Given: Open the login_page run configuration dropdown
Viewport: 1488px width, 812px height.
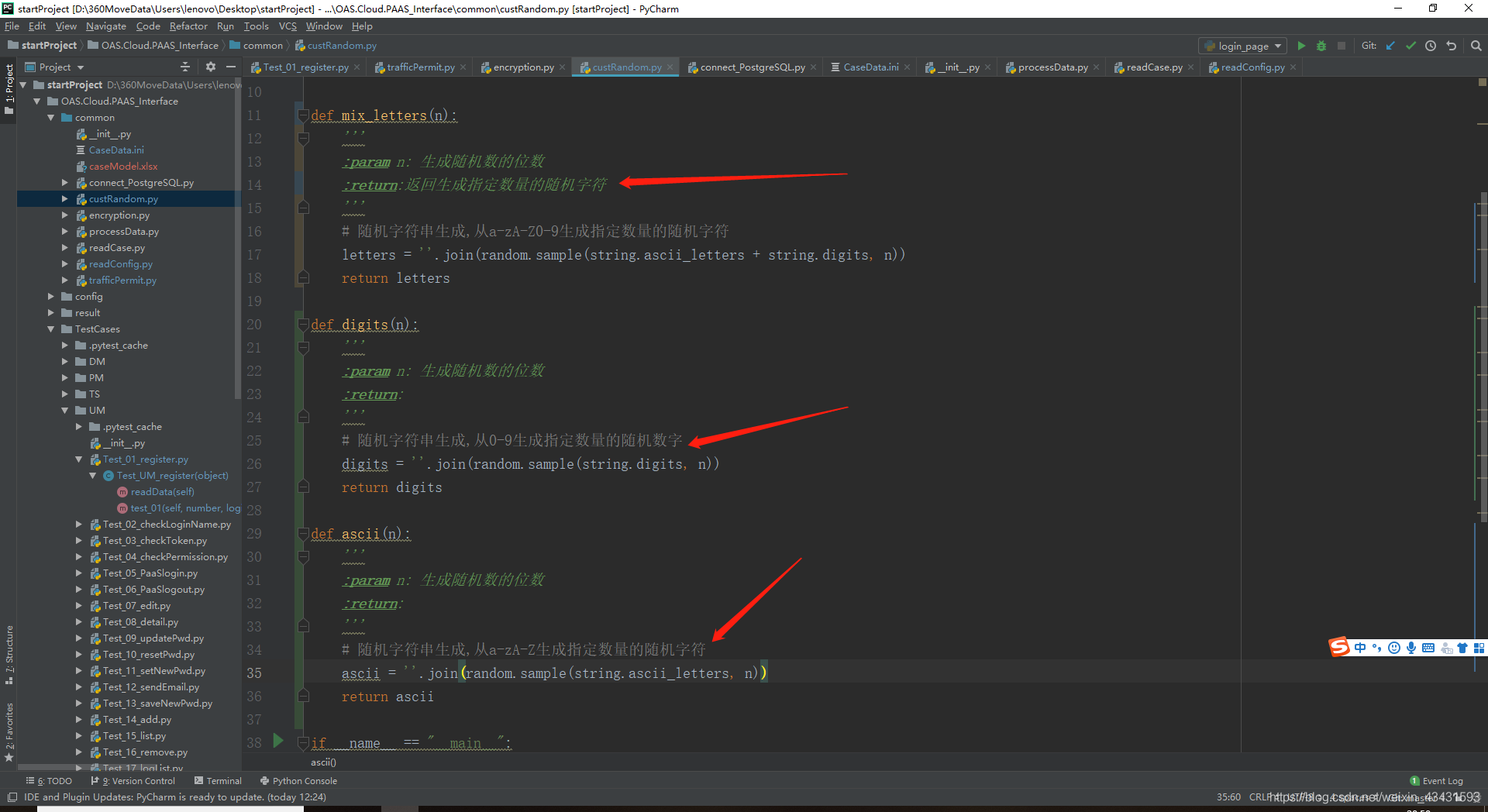Looking at the screenshot, I should pyautogui.click(x=1243, y=46).
